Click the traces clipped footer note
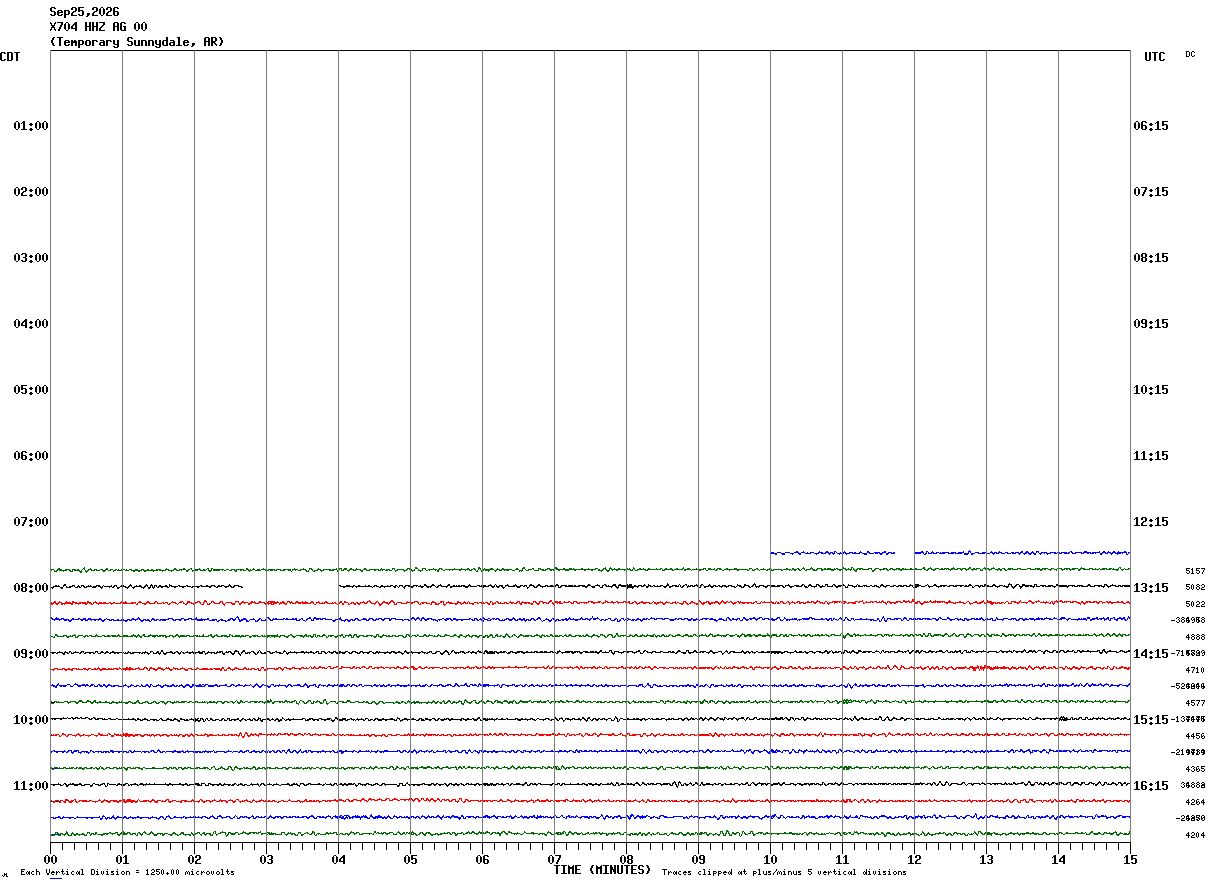 784,873
